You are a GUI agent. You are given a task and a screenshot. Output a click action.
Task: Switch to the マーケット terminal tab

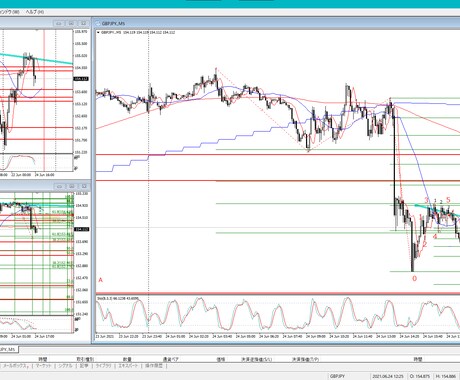(43, 366)
